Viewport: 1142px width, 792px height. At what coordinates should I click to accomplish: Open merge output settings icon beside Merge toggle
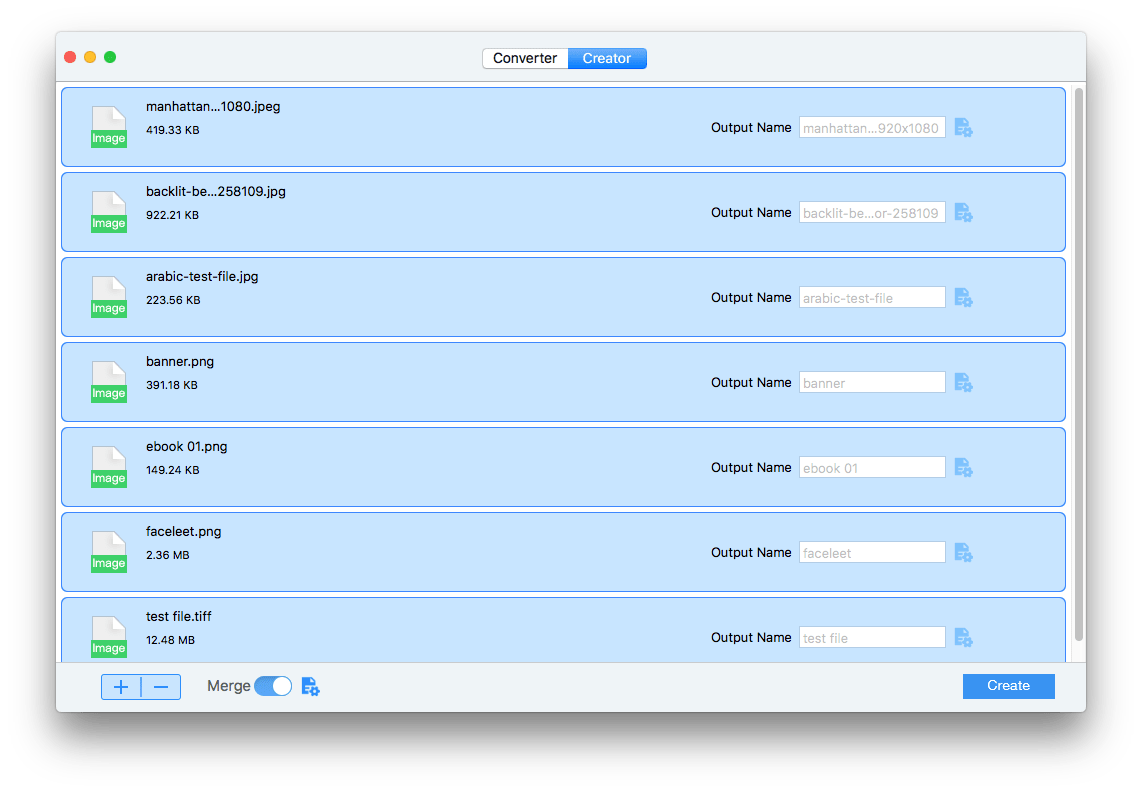click(310, 686)
